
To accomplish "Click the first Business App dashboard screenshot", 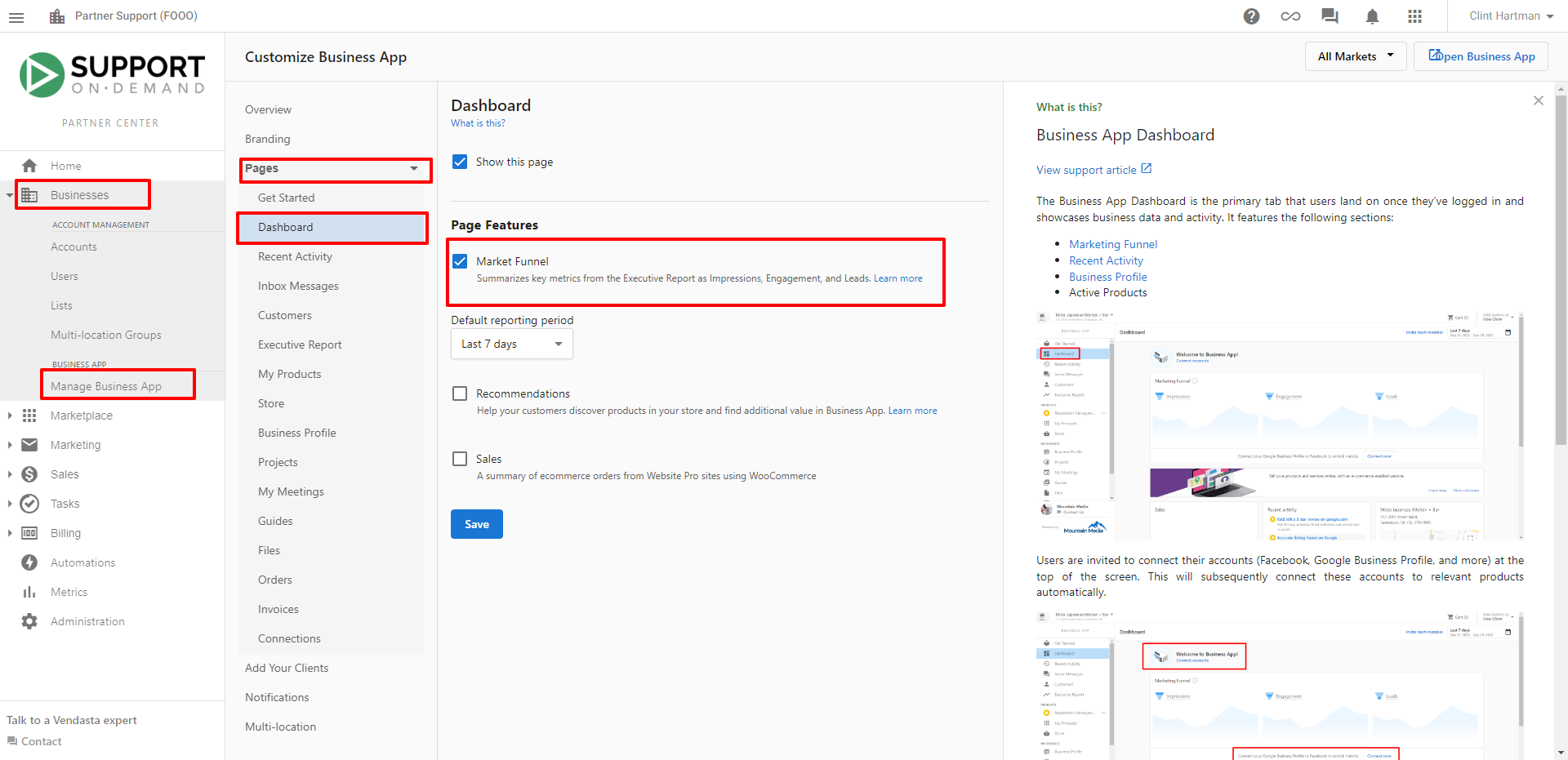I will tap(1280, 425).
